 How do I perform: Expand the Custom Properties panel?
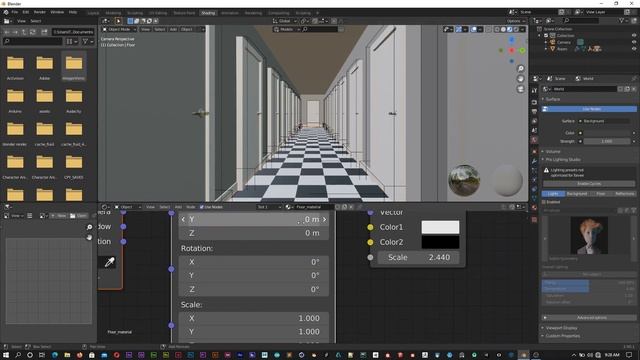coord(562,336)
